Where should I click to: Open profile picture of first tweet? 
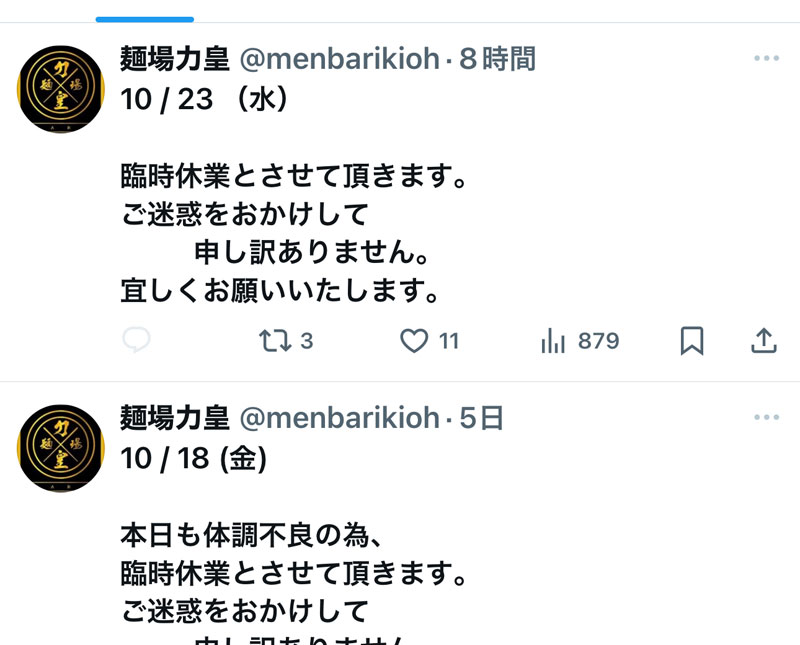tap(61, 89)
